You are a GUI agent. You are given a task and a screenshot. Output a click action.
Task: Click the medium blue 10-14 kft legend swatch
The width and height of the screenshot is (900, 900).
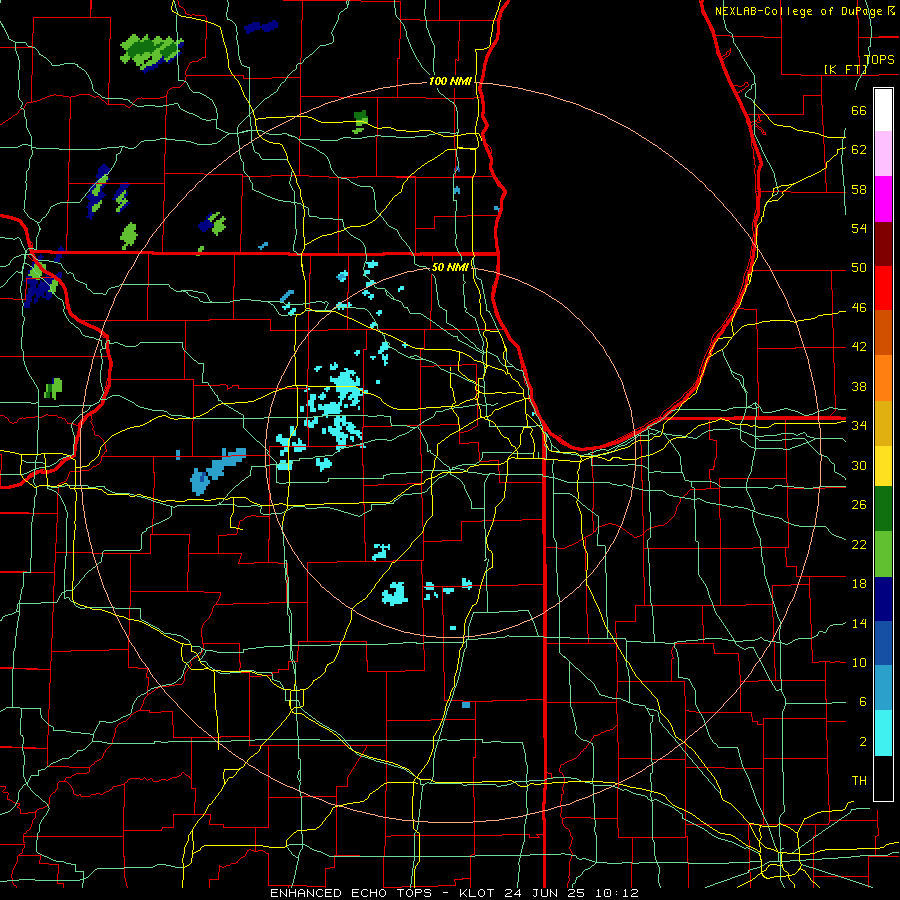point(883,643)
